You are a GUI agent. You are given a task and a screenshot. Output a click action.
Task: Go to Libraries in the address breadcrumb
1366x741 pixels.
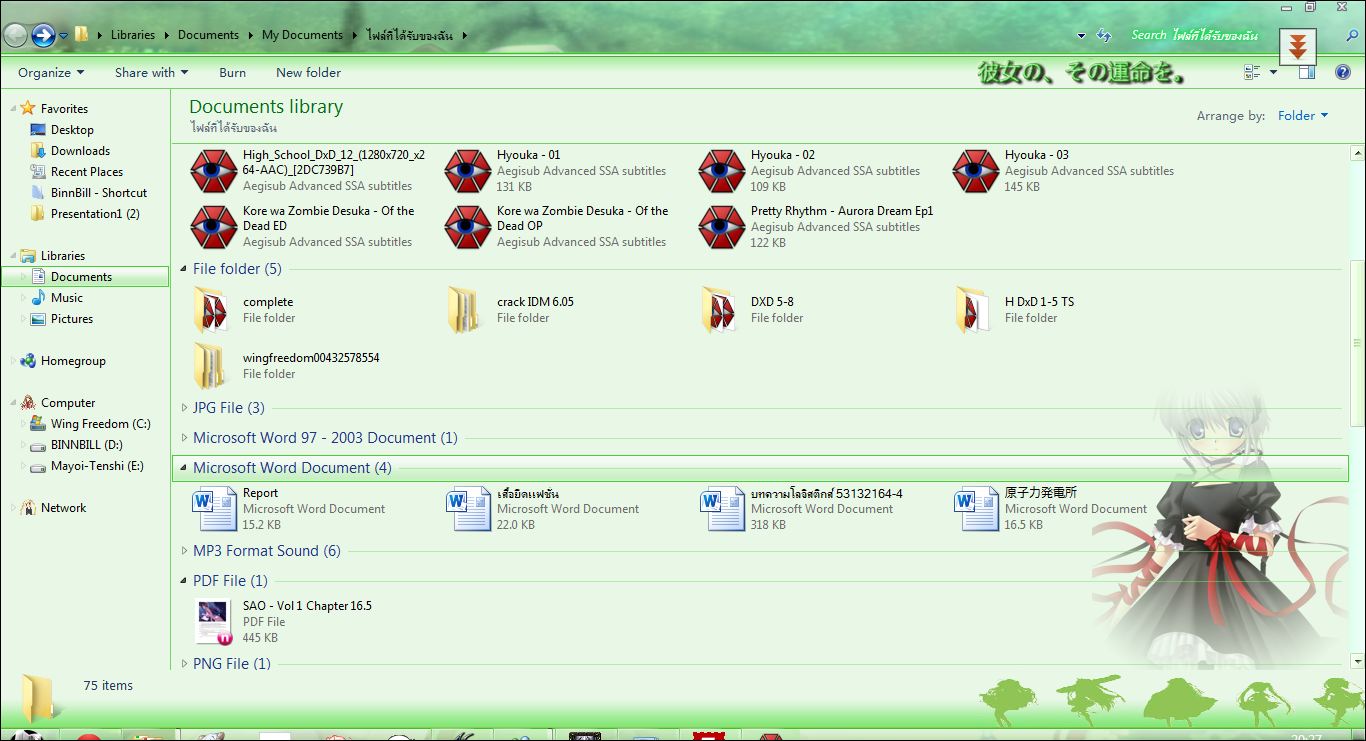tap(133, 35)
